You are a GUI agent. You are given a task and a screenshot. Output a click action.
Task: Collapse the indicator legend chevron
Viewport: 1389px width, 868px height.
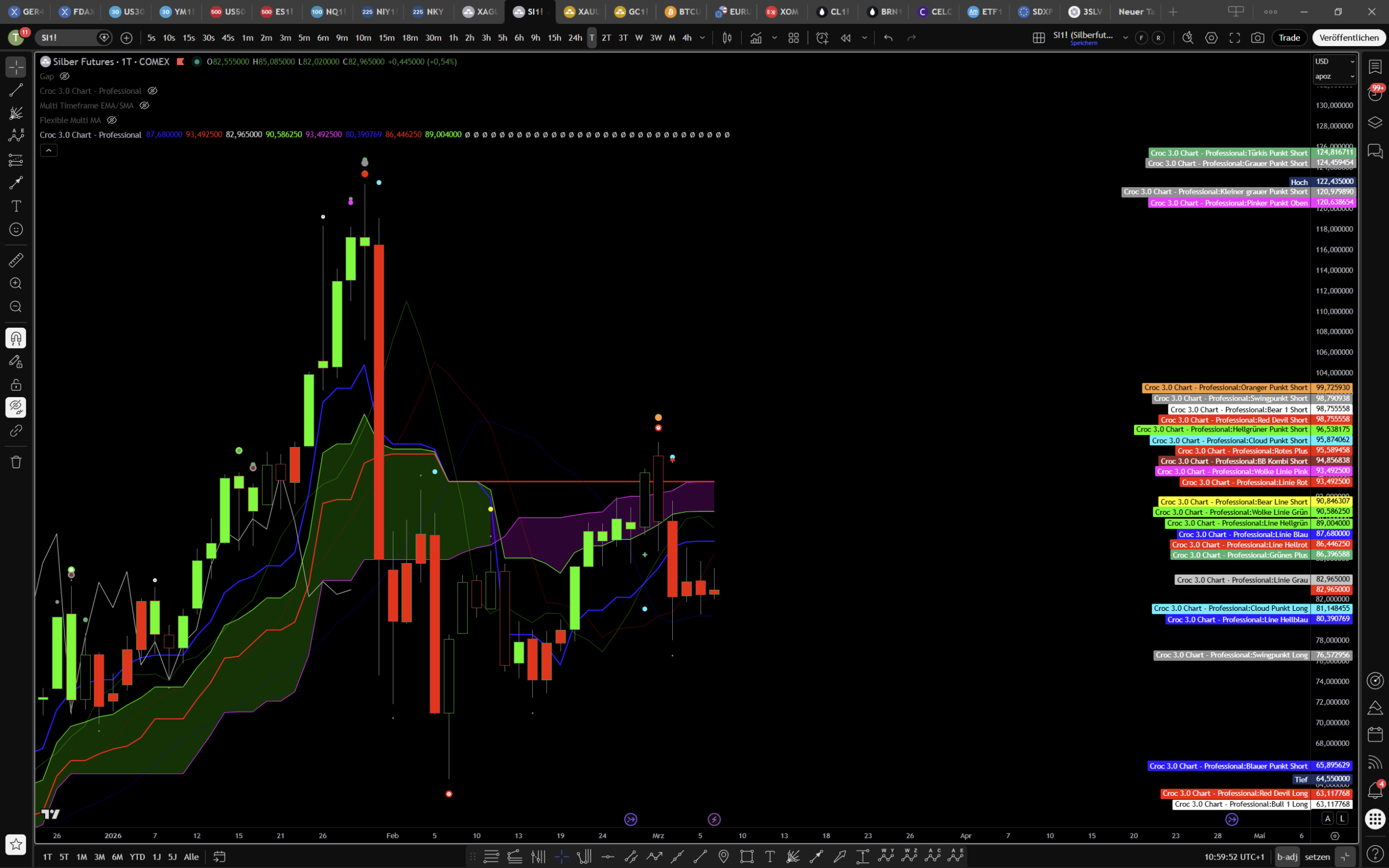tap(49, 150)
